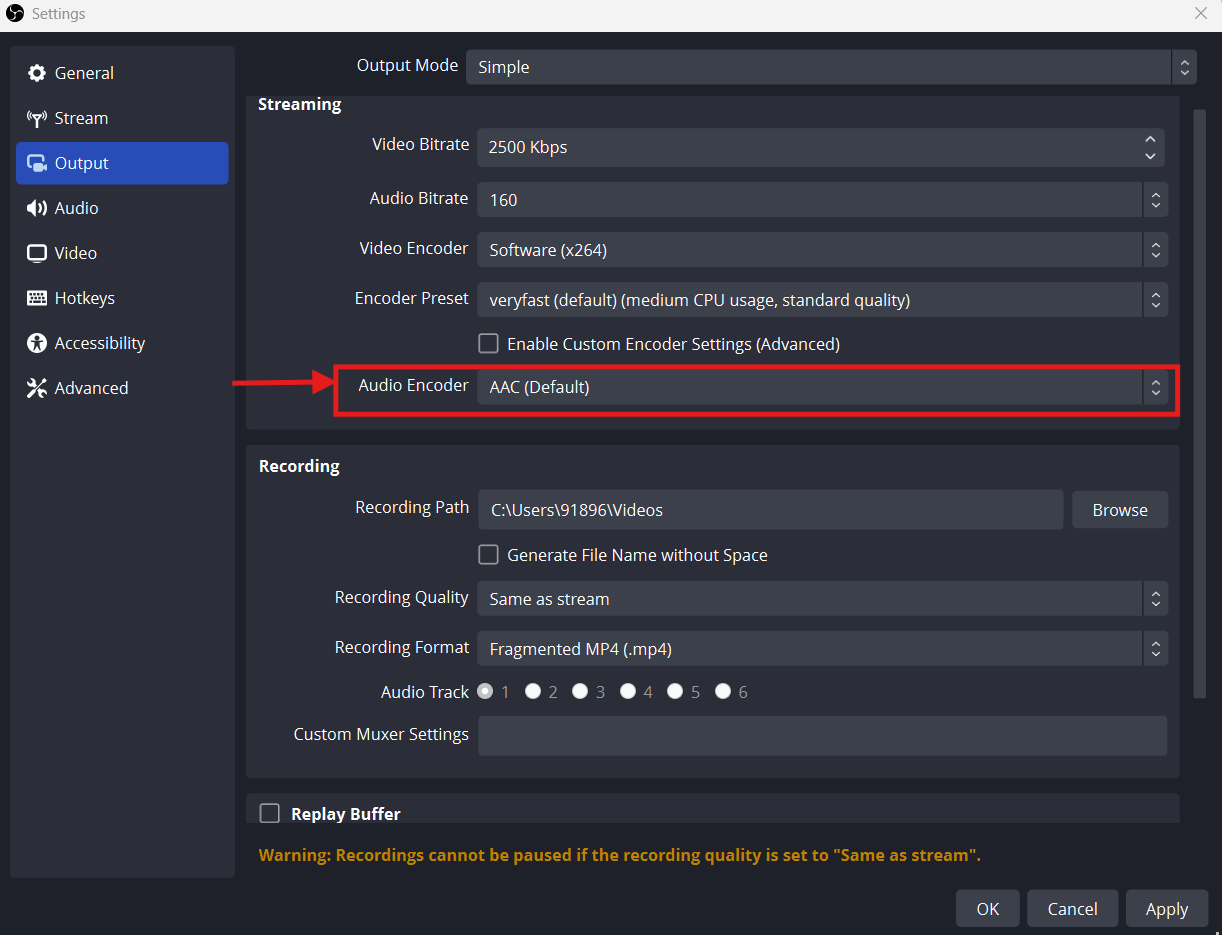
Task: Open the Encoder Preset dropdown
Action: pyautogui.click(x=822, y=300)
